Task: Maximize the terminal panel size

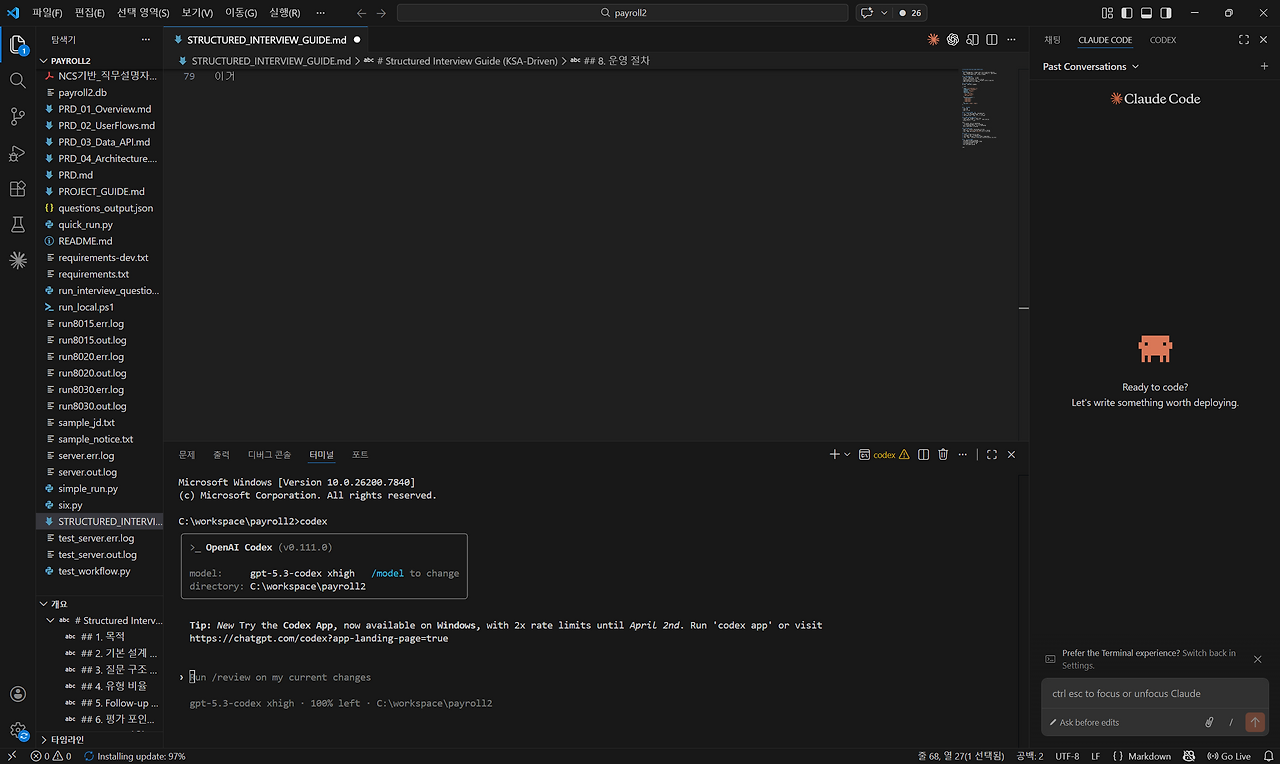Action: coord(992,454)
